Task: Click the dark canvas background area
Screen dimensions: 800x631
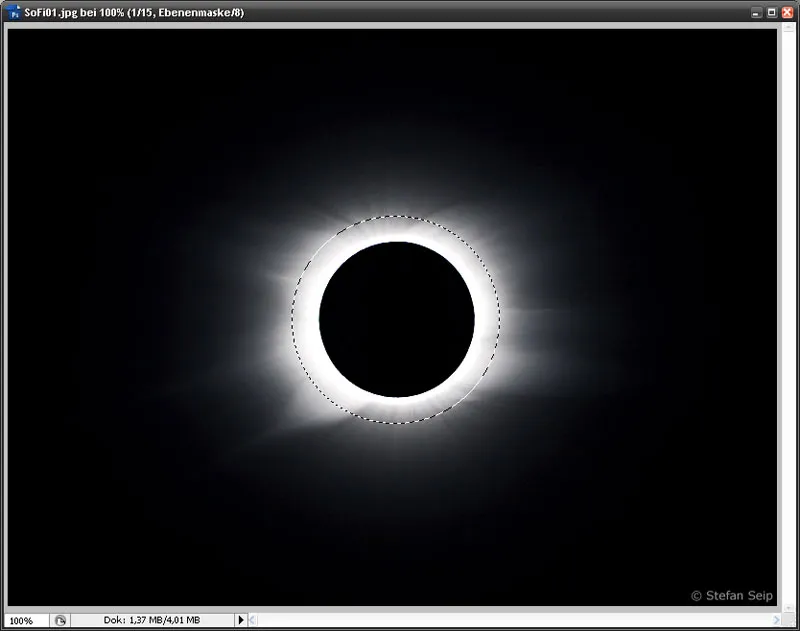Action: coord(100,500)
